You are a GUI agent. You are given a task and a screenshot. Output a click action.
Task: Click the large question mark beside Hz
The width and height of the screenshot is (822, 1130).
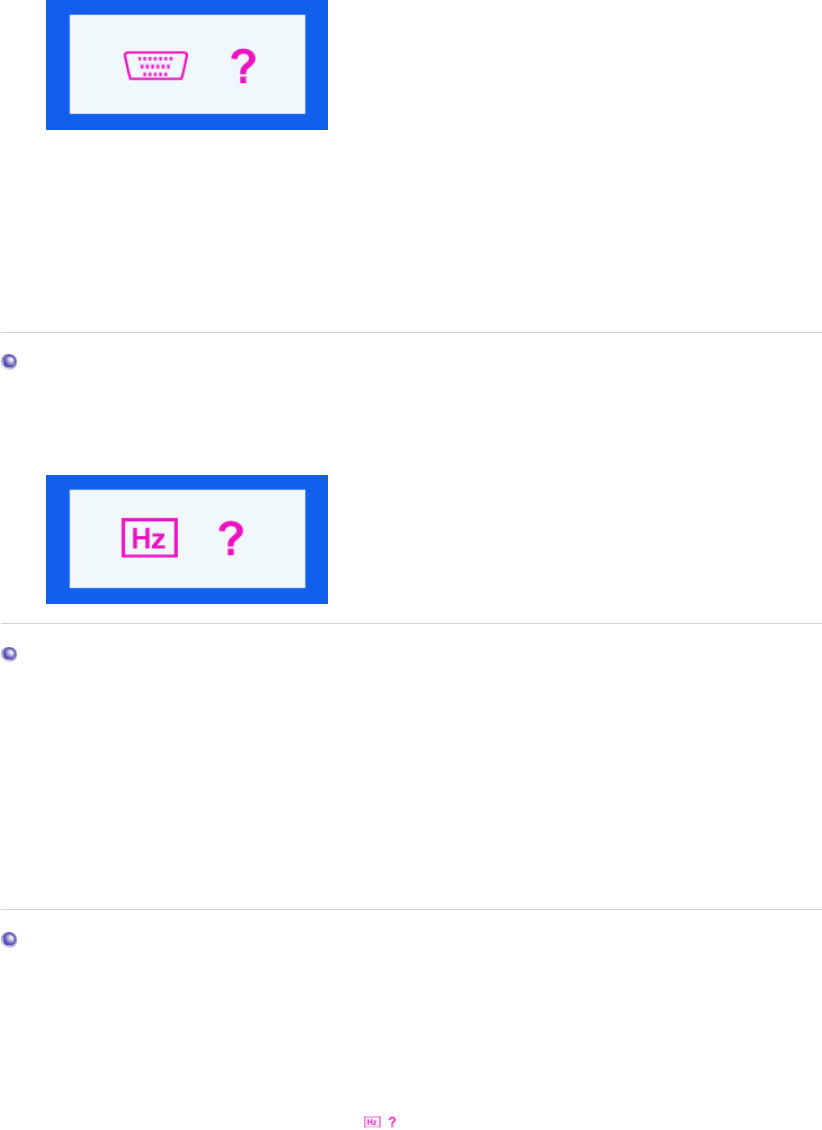pos(231,540)
